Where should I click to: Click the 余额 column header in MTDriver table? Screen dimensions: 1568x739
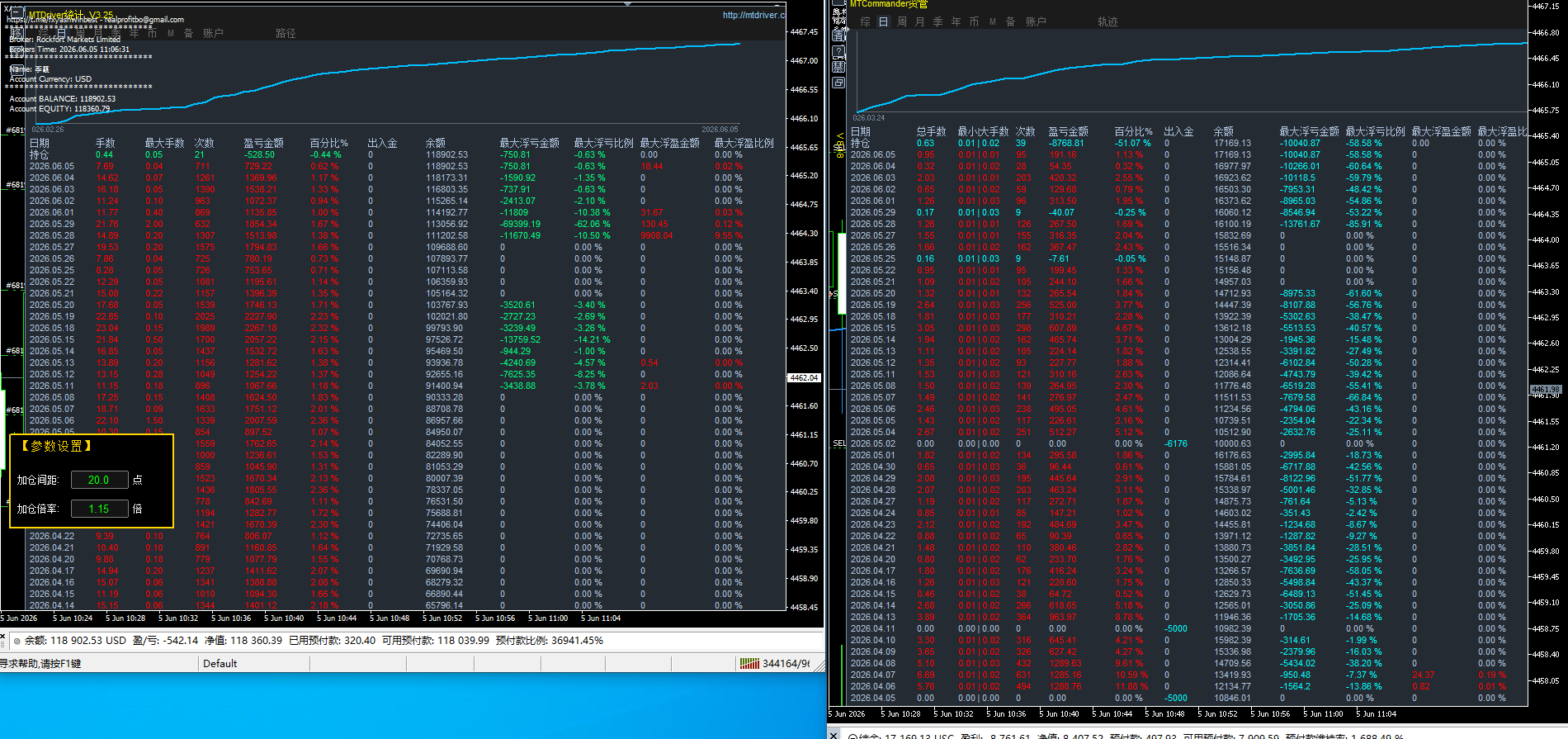click(x=435, y=143)
